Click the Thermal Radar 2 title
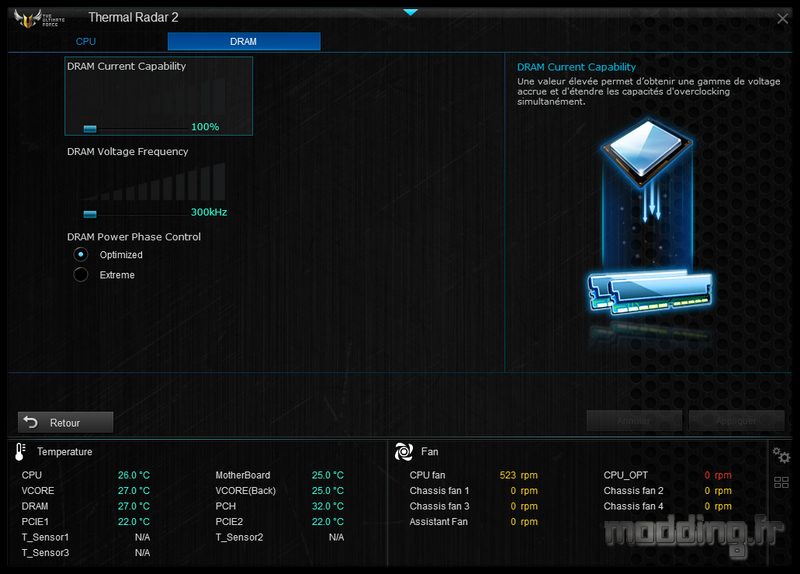 tap(133, 17)
